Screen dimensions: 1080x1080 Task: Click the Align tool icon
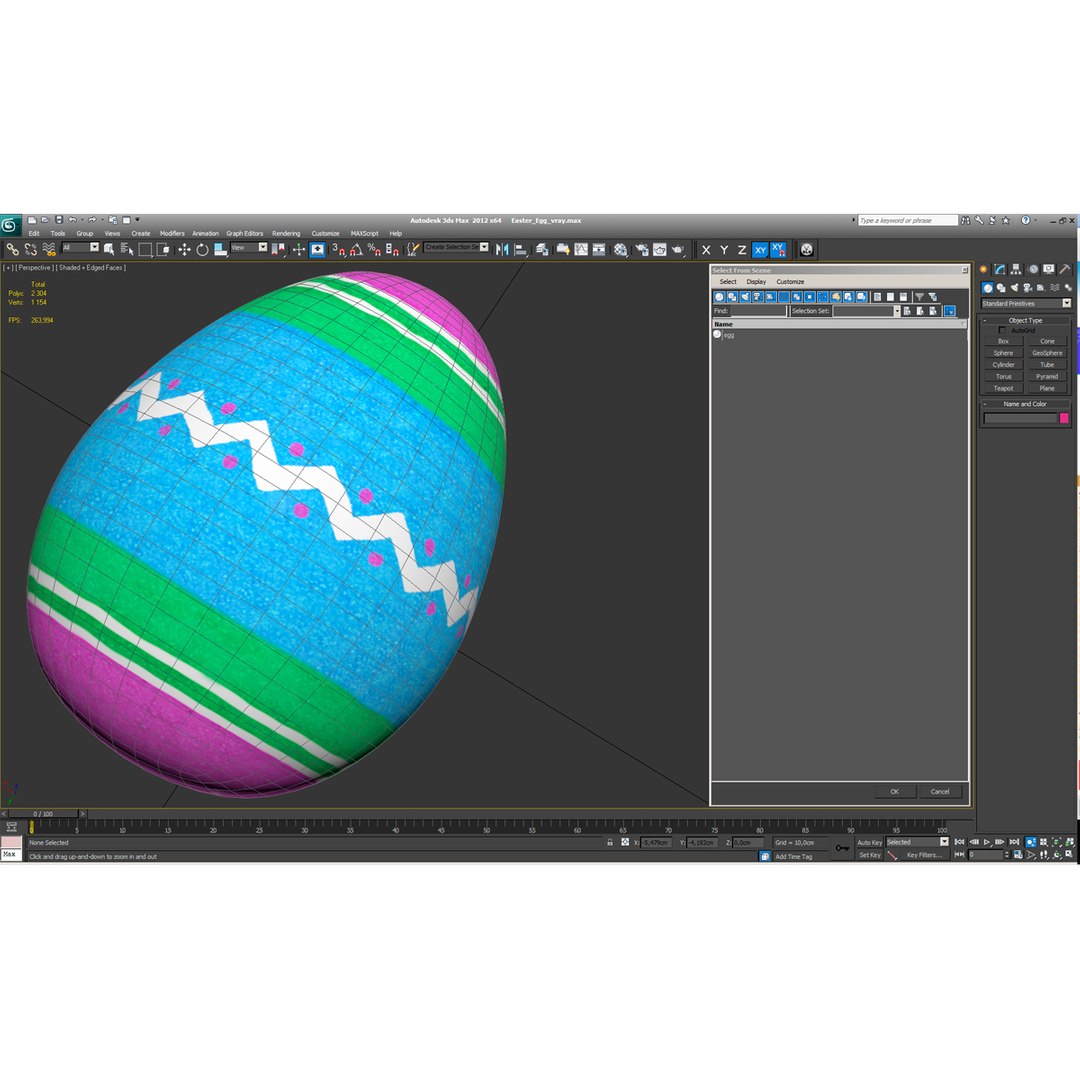(x=521, y=249)
